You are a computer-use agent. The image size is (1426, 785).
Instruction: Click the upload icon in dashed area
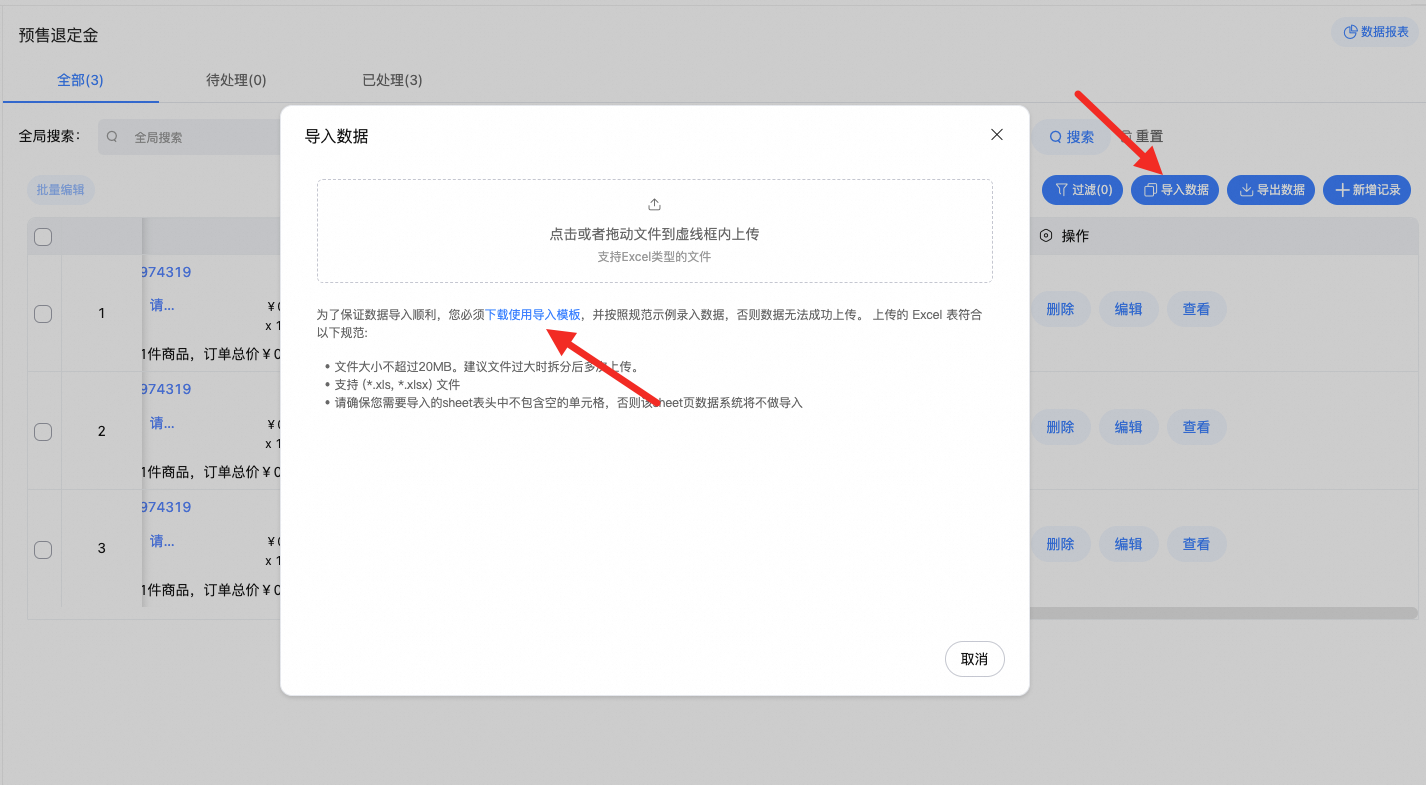click(x=654, y=205)
